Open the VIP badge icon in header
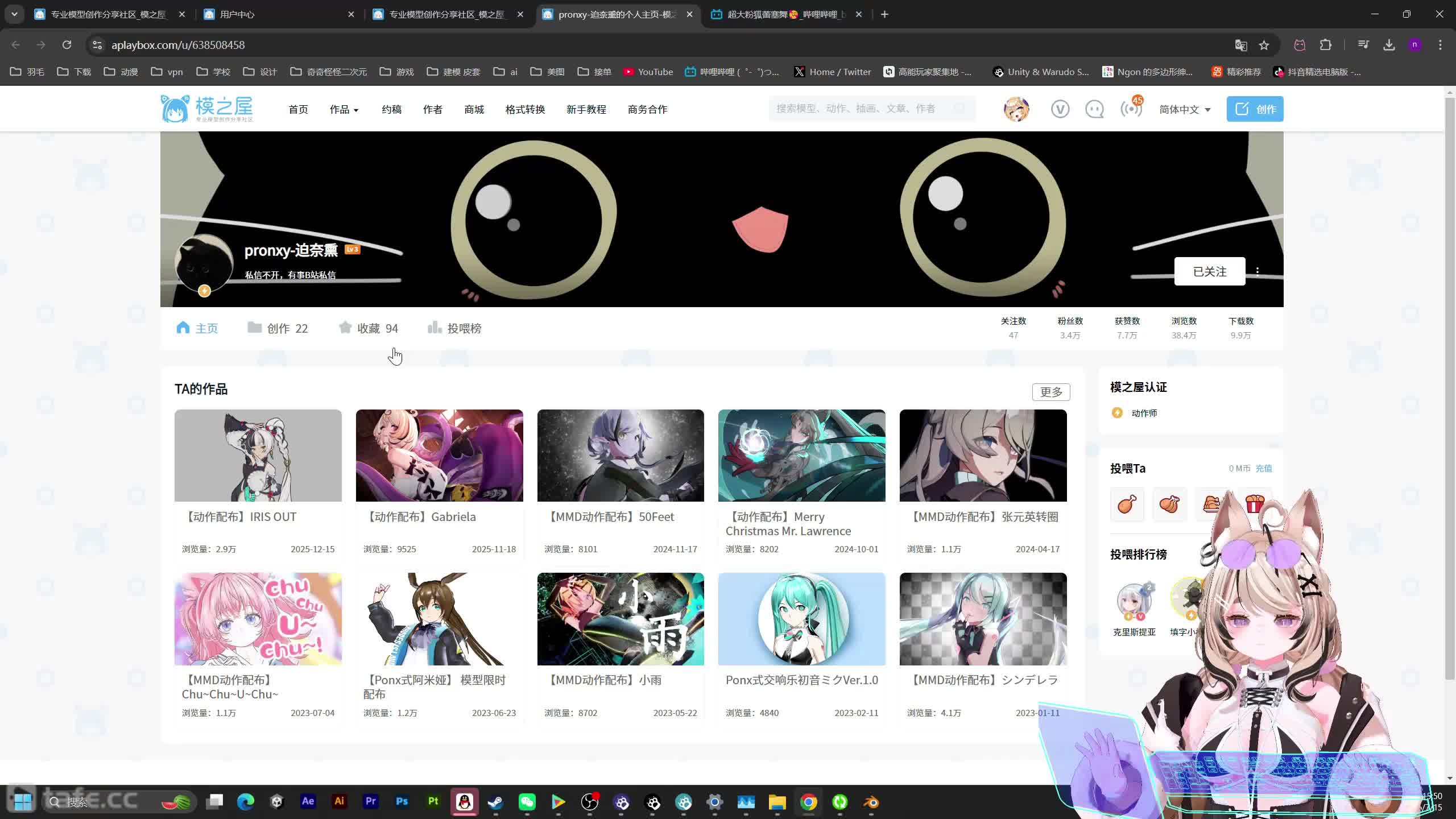The image size is (1456, 819). coord(1060,109)
